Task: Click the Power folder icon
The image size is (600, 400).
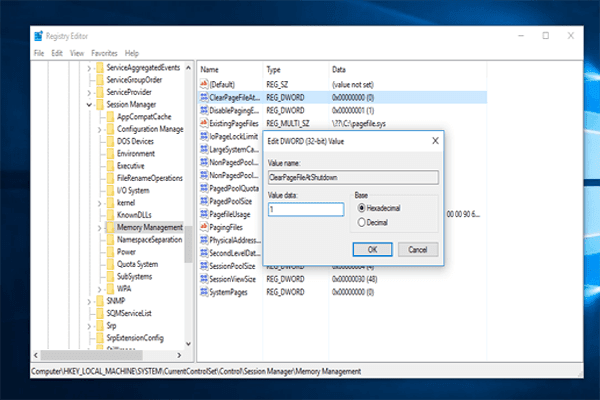Action: pos(110,251)
